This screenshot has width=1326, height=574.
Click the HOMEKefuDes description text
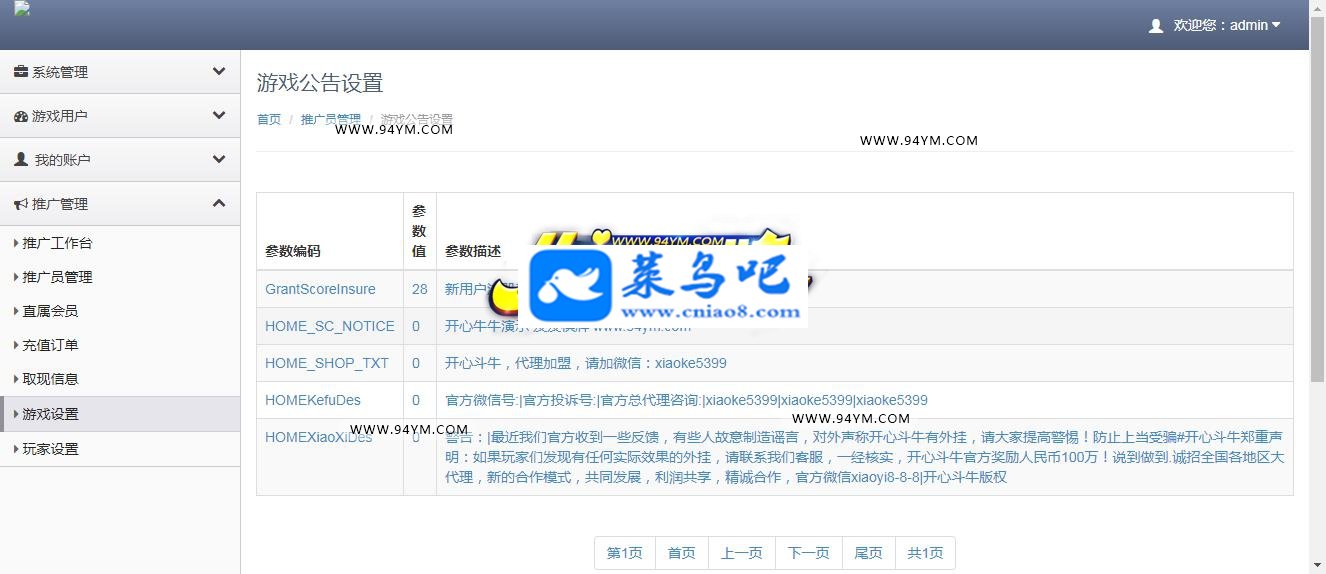(x=686, y=400)
